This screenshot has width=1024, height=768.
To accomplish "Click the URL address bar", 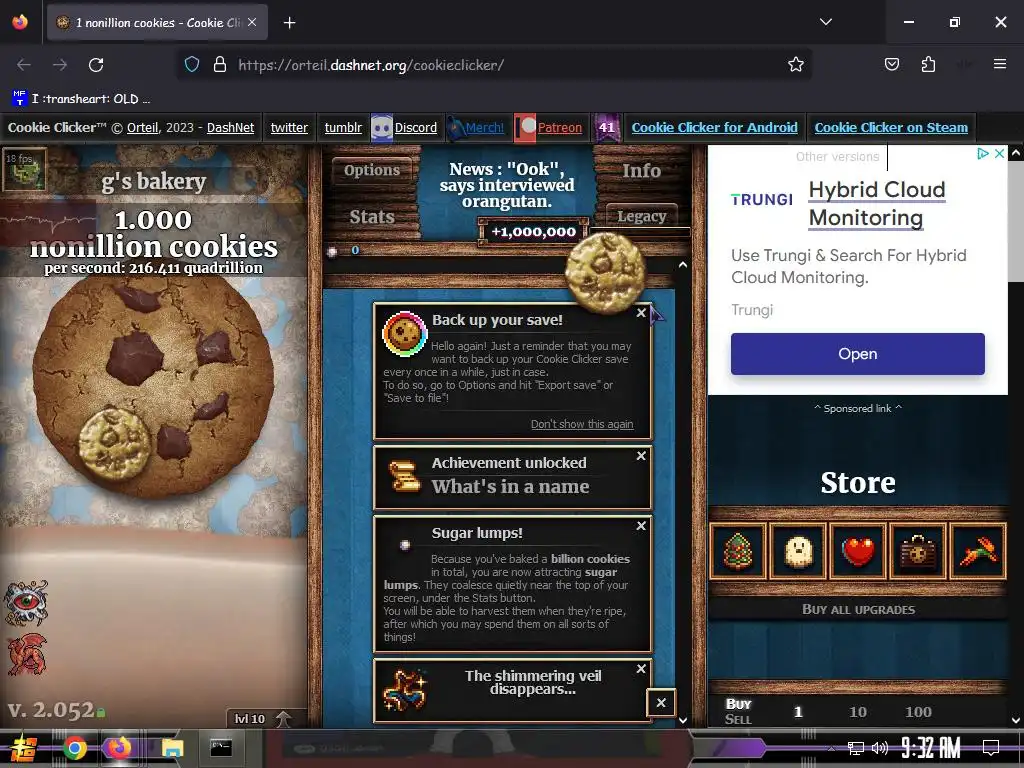I will coord(494,65).
